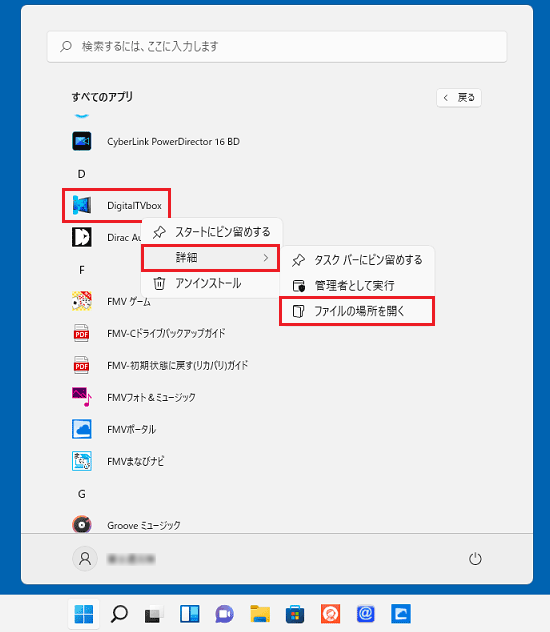Image resolution: width=550 pixels, height=632 pixels.
Task: Click the blurred user account name
Action: (131, 559)
